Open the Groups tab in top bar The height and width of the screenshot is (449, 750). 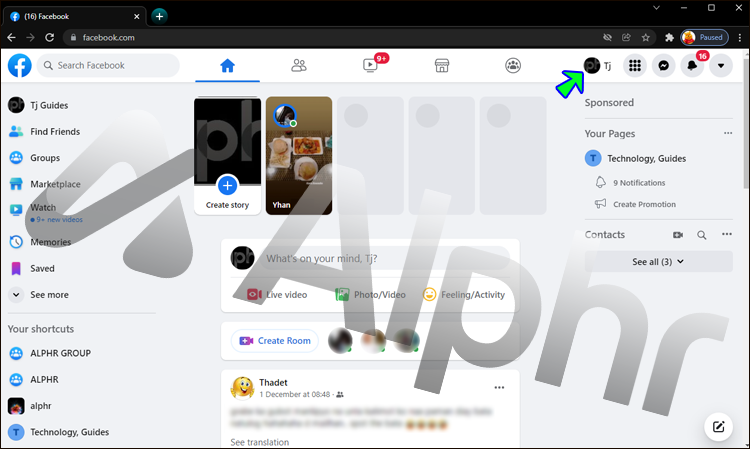513,66
